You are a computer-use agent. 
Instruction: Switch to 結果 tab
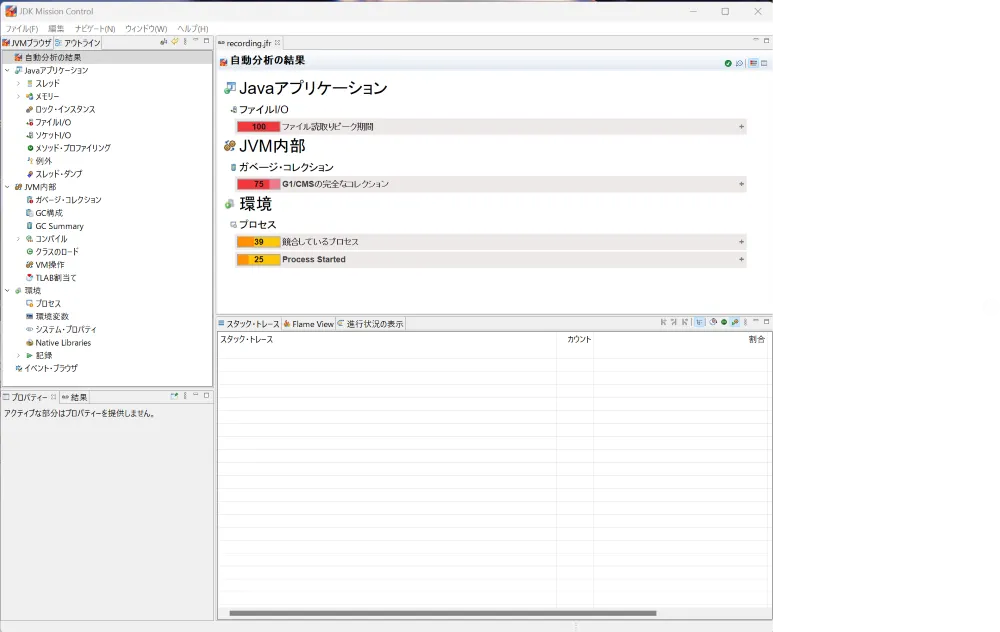tap(75, 397)
